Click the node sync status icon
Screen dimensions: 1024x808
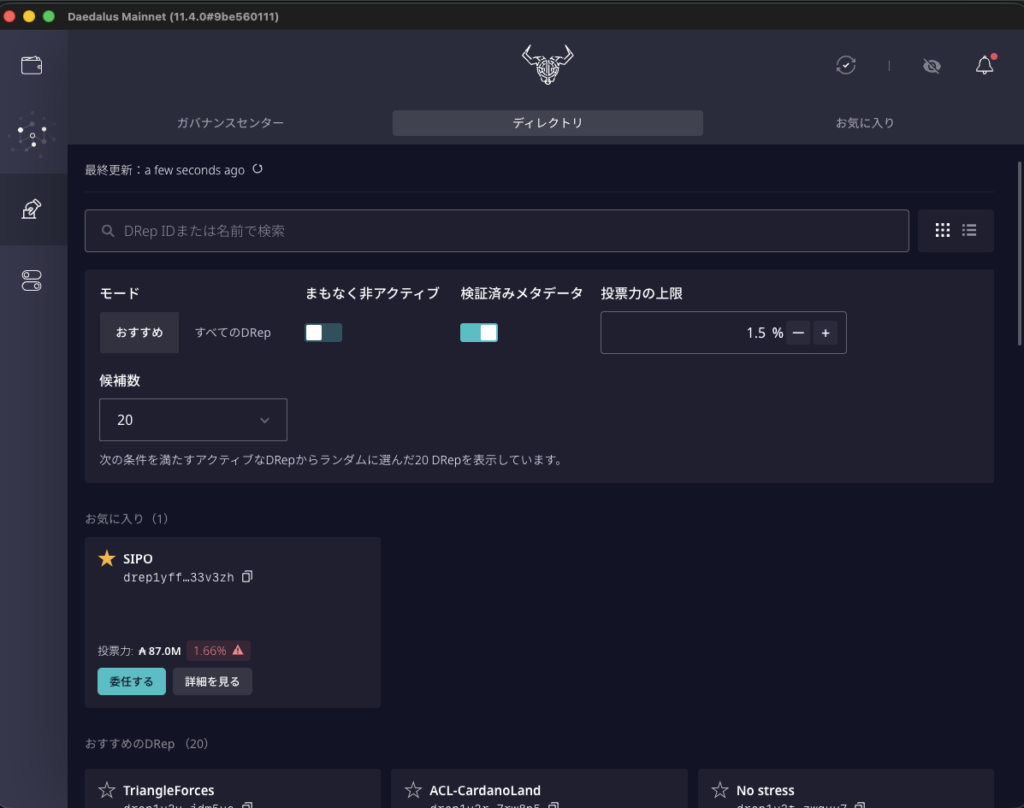(846, 65)
